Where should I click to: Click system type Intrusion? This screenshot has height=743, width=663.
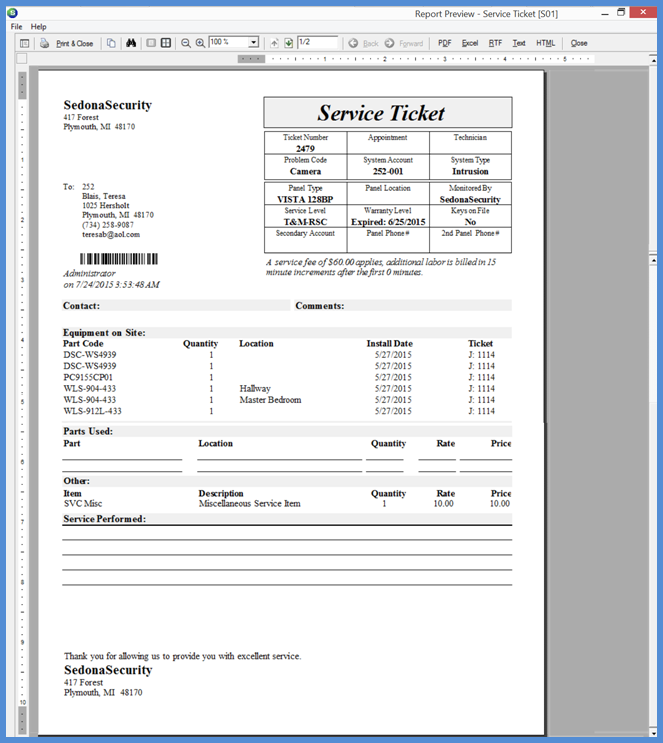470,171
